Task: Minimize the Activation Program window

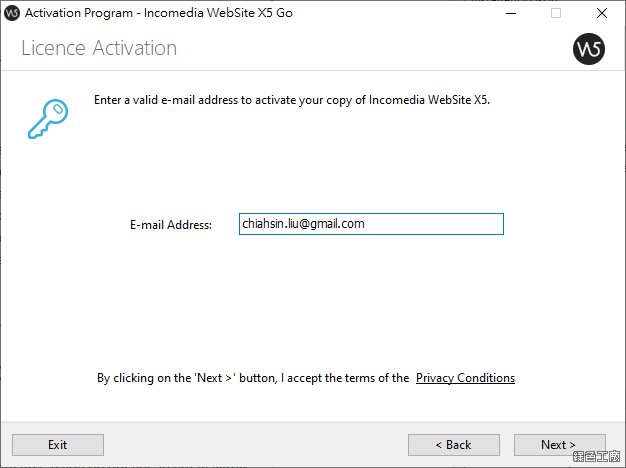Action: tap(511, 13)
